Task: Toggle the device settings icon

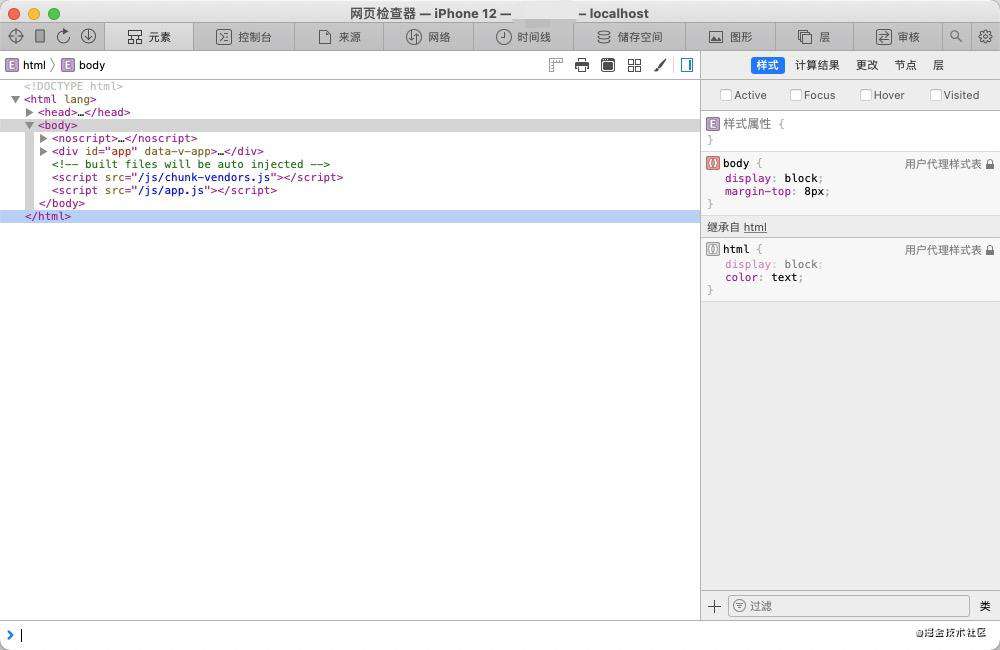Action: (40, 36)
